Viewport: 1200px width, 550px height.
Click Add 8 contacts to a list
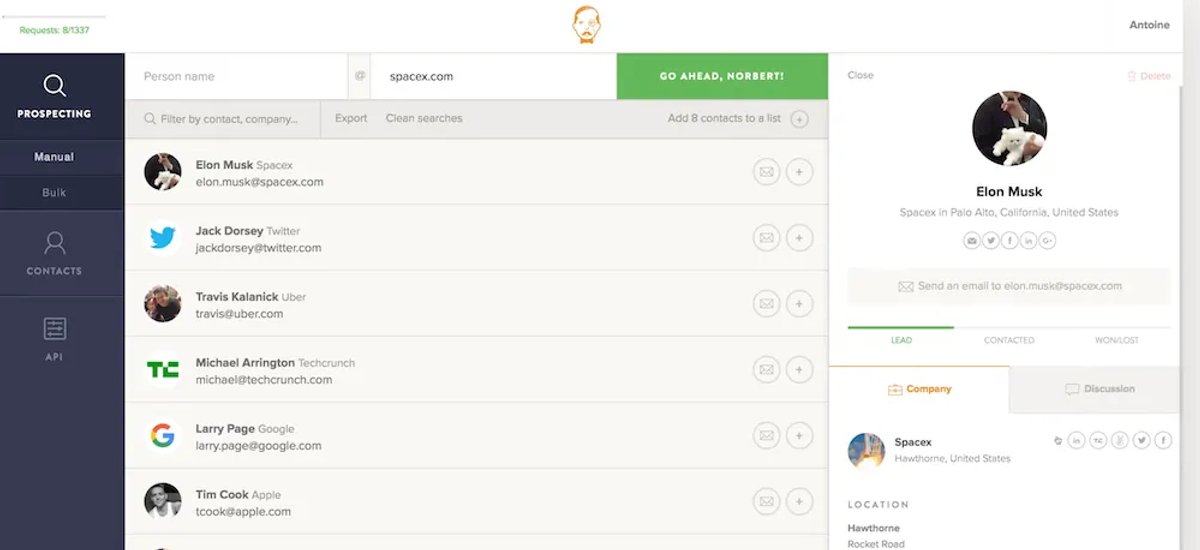[x=724, y=118]
